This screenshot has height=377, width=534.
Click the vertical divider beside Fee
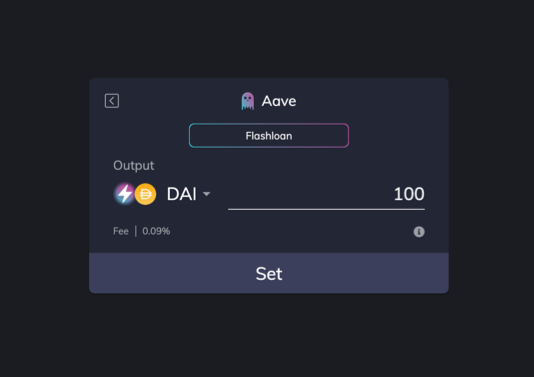[136, 231]
